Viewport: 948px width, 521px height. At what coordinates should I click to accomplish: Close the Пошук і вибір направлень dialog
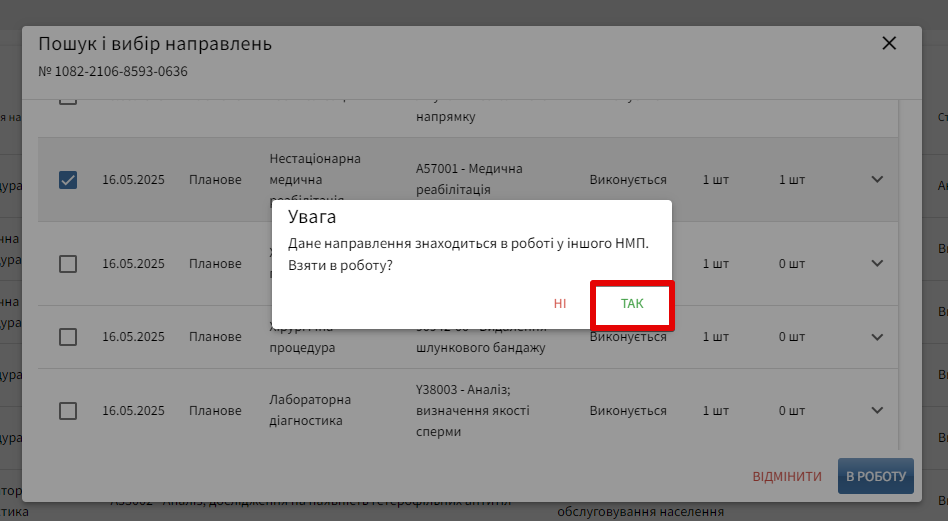tap(889, 44)
